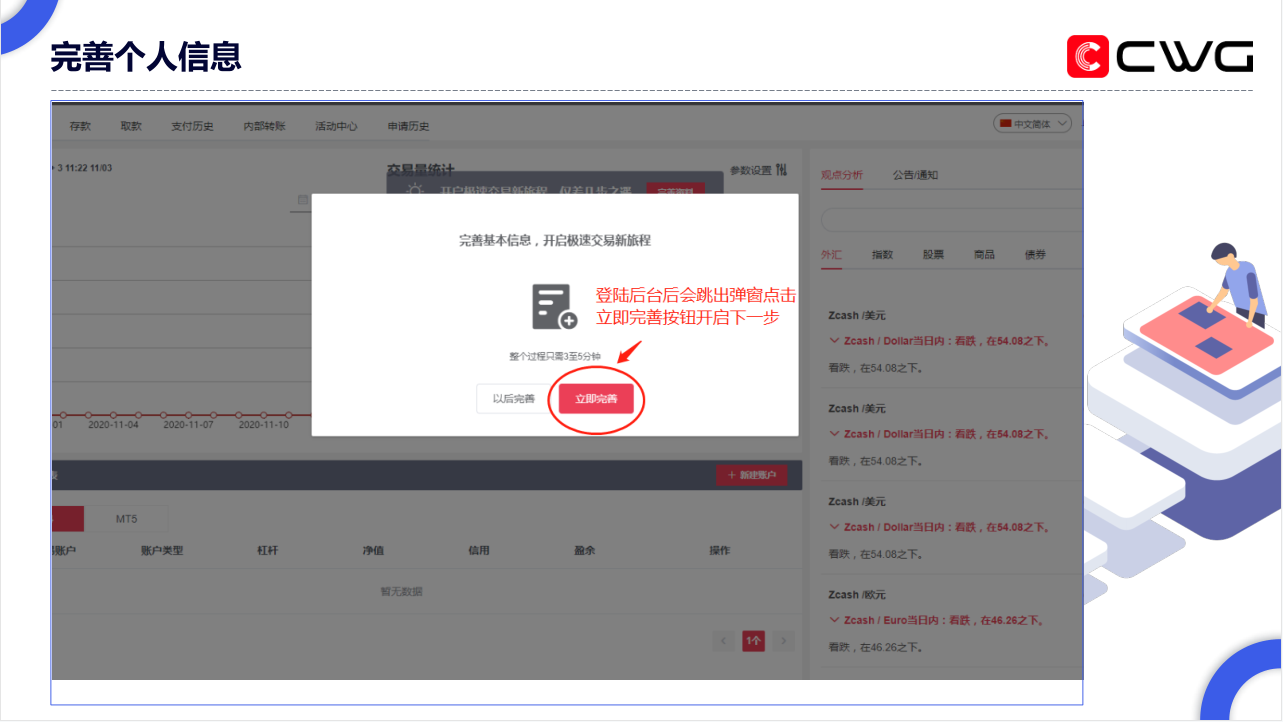The image size is (1283, 722).
Task: Open the 取款 menu item
Action: [x=131, y=126]
